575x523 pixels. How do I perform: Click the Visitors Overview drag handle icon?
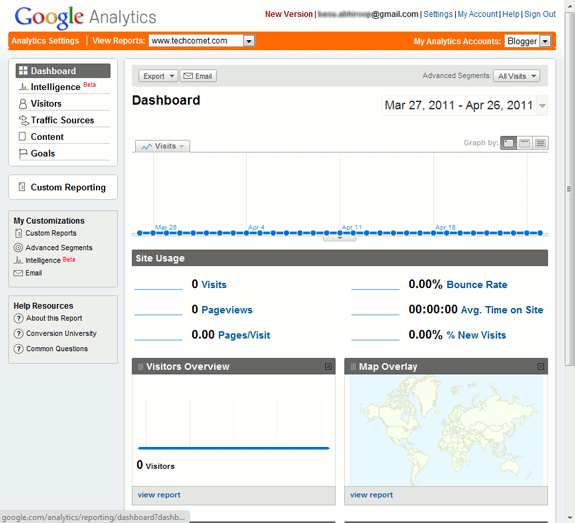coord(140,366)
